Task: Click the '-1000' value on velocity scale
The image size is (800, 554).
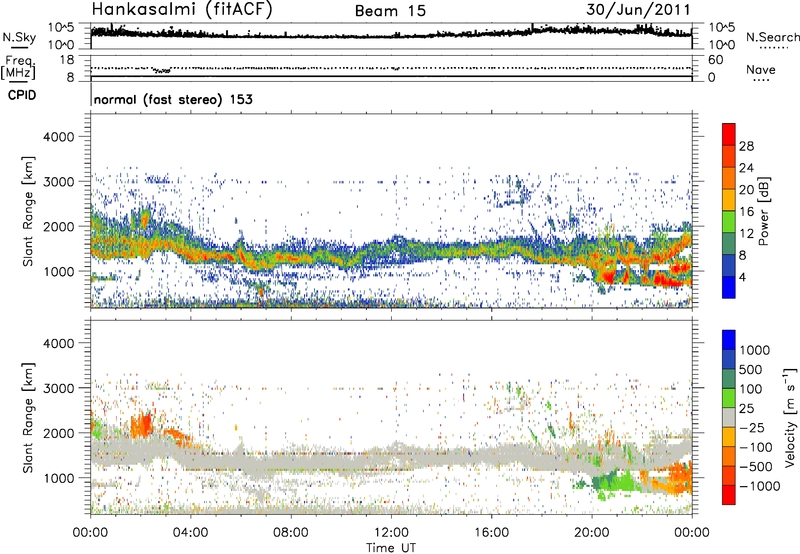Action: 760,486
